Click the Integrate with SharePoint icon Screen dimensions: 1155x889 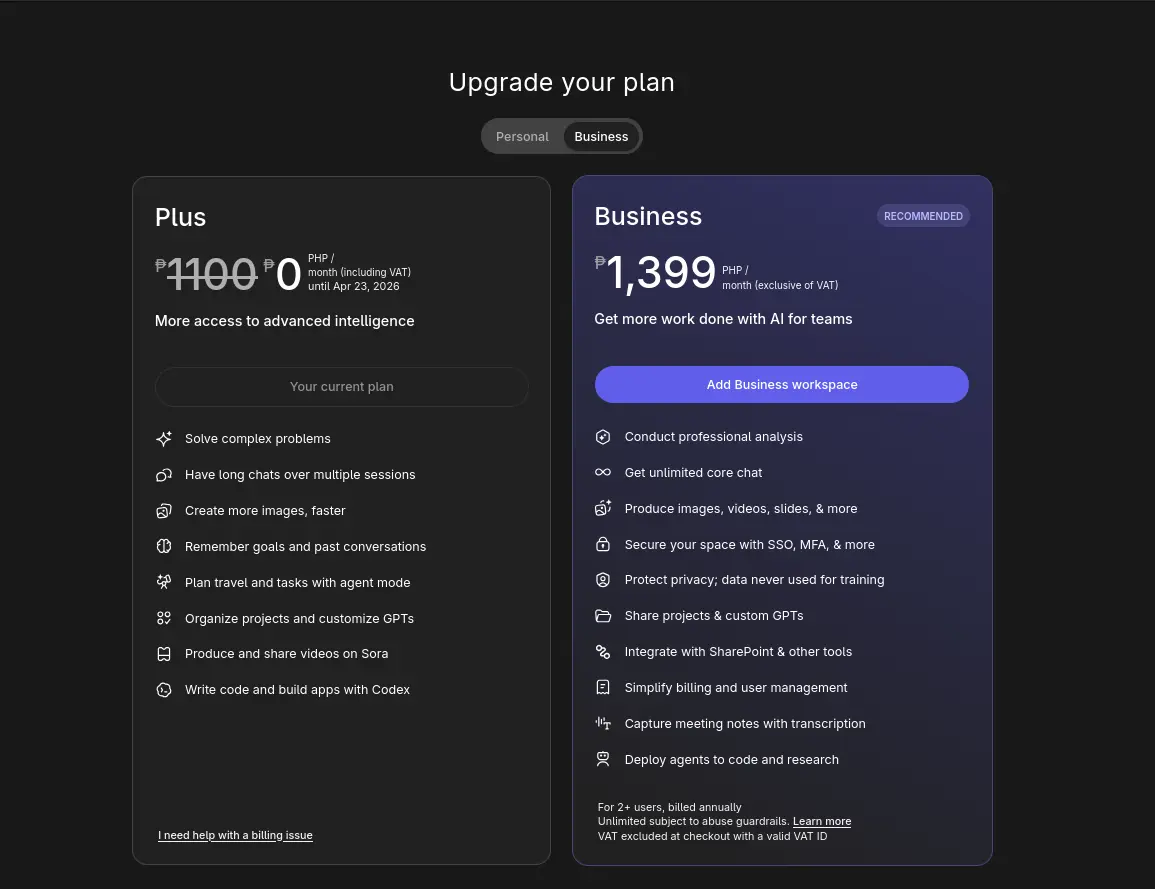(x=603, y=652)
